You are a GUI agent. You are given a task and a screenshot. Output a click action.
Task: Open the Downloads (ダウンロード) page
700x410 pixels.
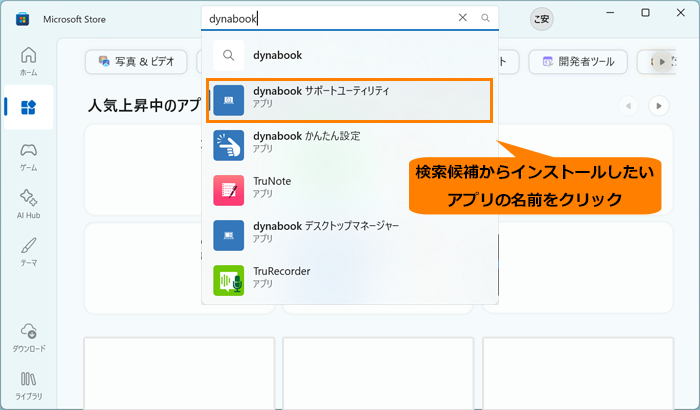click(29, 337)
